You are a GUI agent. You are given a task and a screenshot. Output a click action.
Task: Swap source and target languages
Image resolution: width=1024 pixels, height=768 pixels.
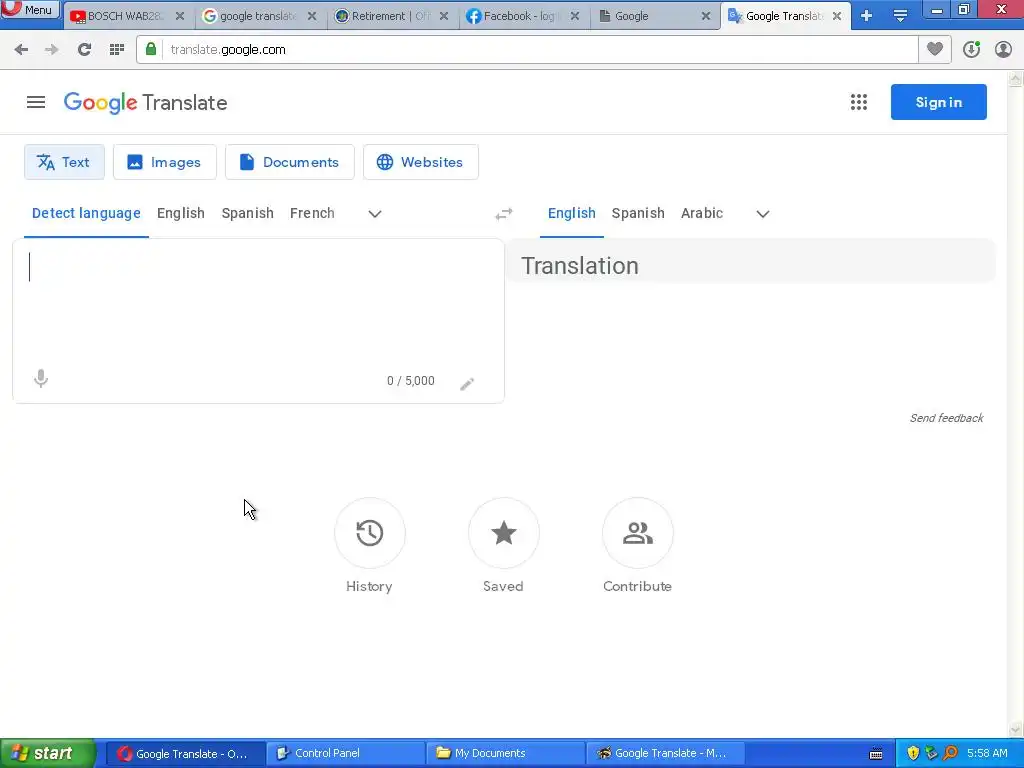point(504,214)
